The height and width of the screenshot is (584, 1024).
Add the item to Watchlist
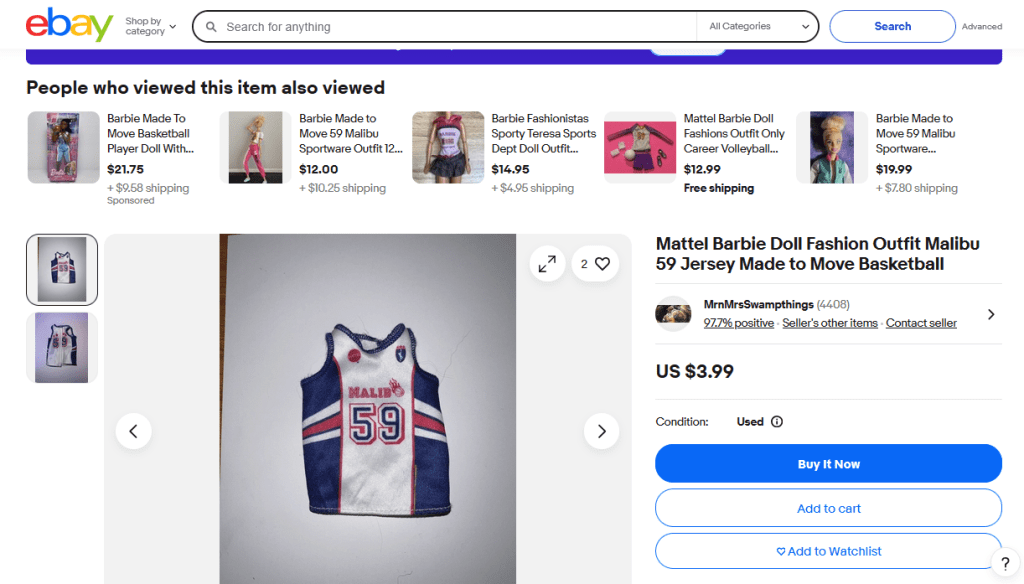click(x=828, y=551)
